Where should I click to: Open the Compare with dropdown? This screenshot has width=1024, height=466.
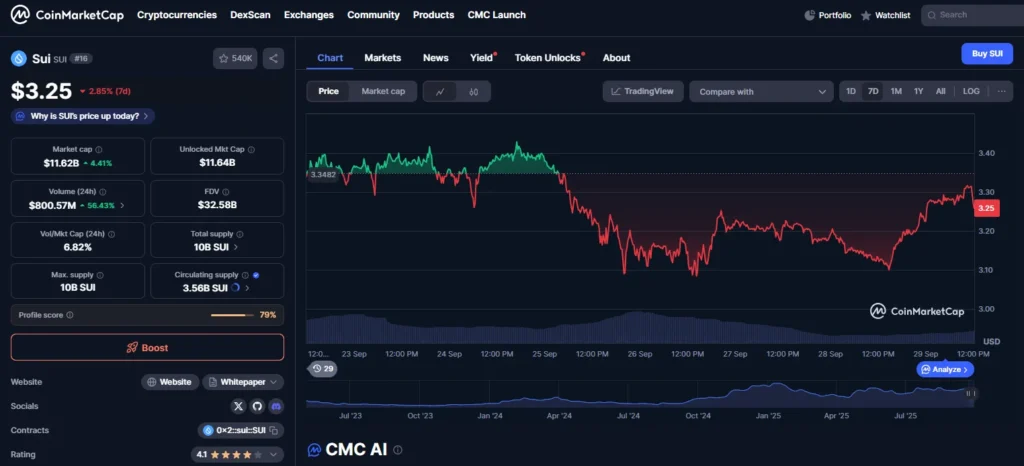[761, 91]
